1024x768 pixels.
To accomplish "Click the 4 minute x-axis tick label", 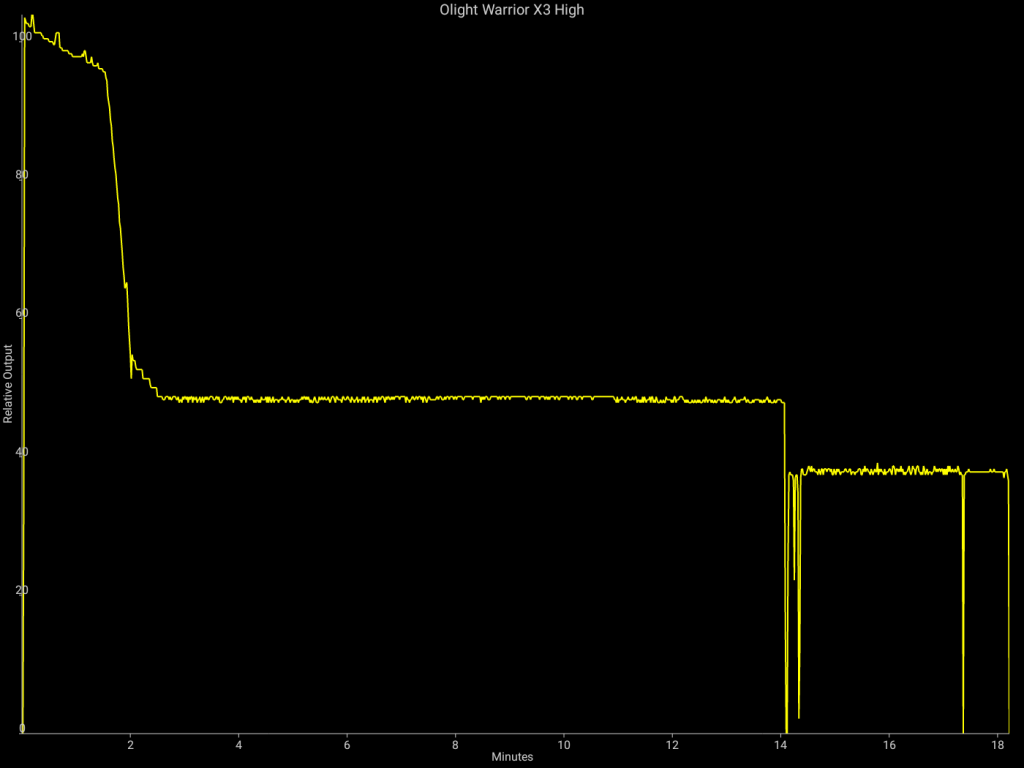I will pos(239,744).
